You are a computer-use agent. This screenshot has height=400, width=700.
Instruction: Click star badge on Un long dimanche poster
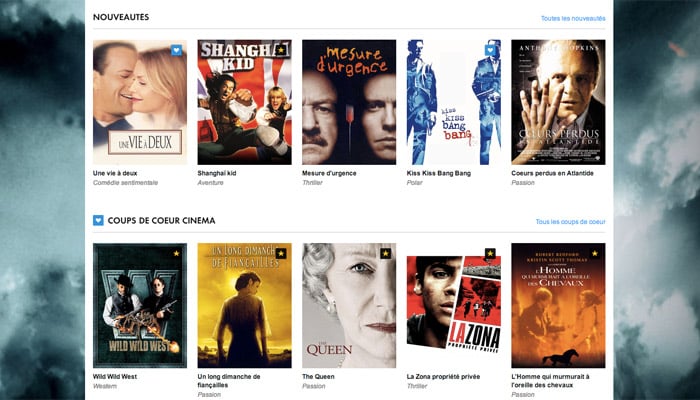coord(281,254)
